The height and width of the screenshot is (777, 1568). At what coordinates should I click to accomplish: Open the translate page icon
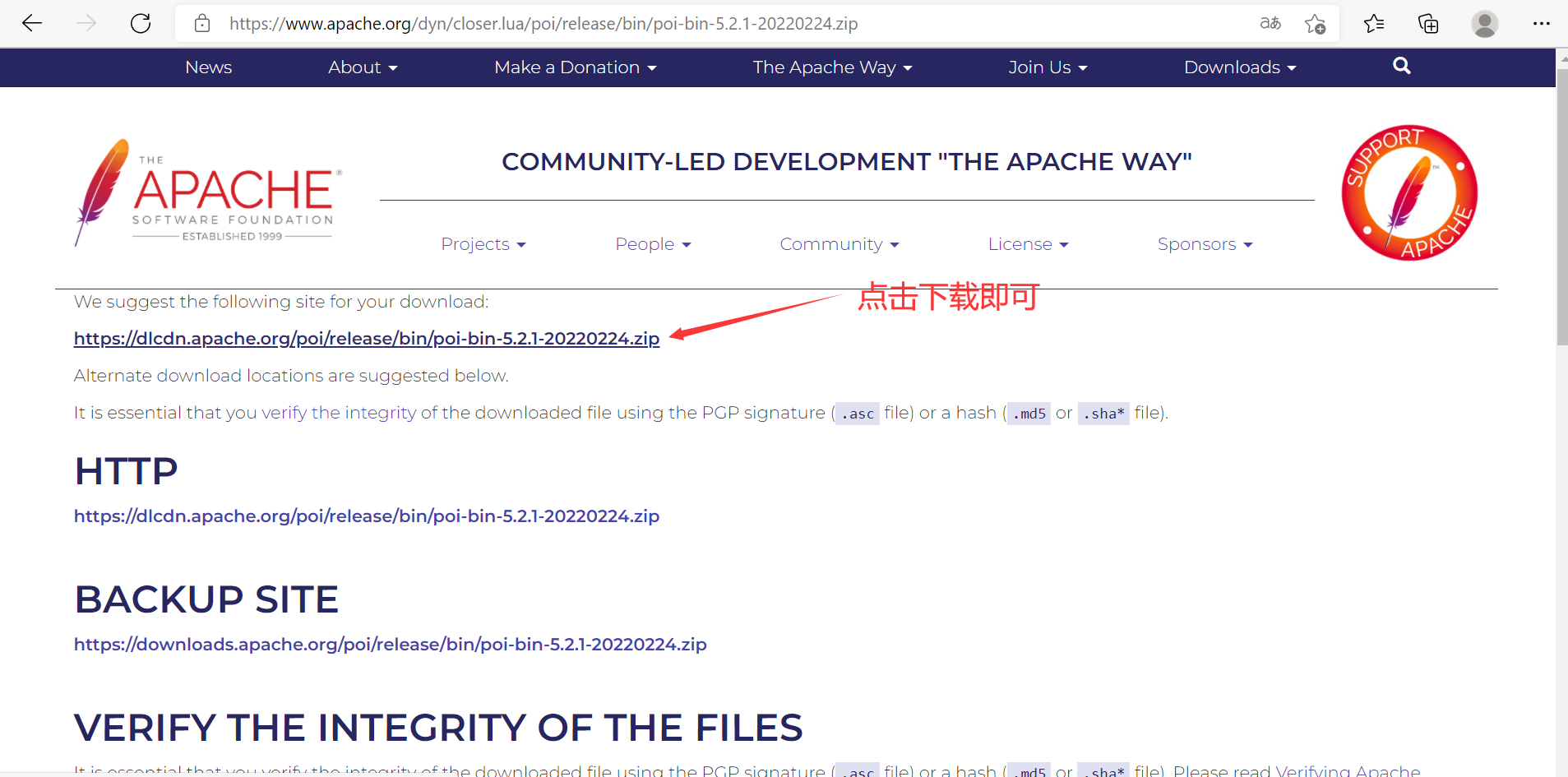pyautogui.click(x=1270, y=23)
